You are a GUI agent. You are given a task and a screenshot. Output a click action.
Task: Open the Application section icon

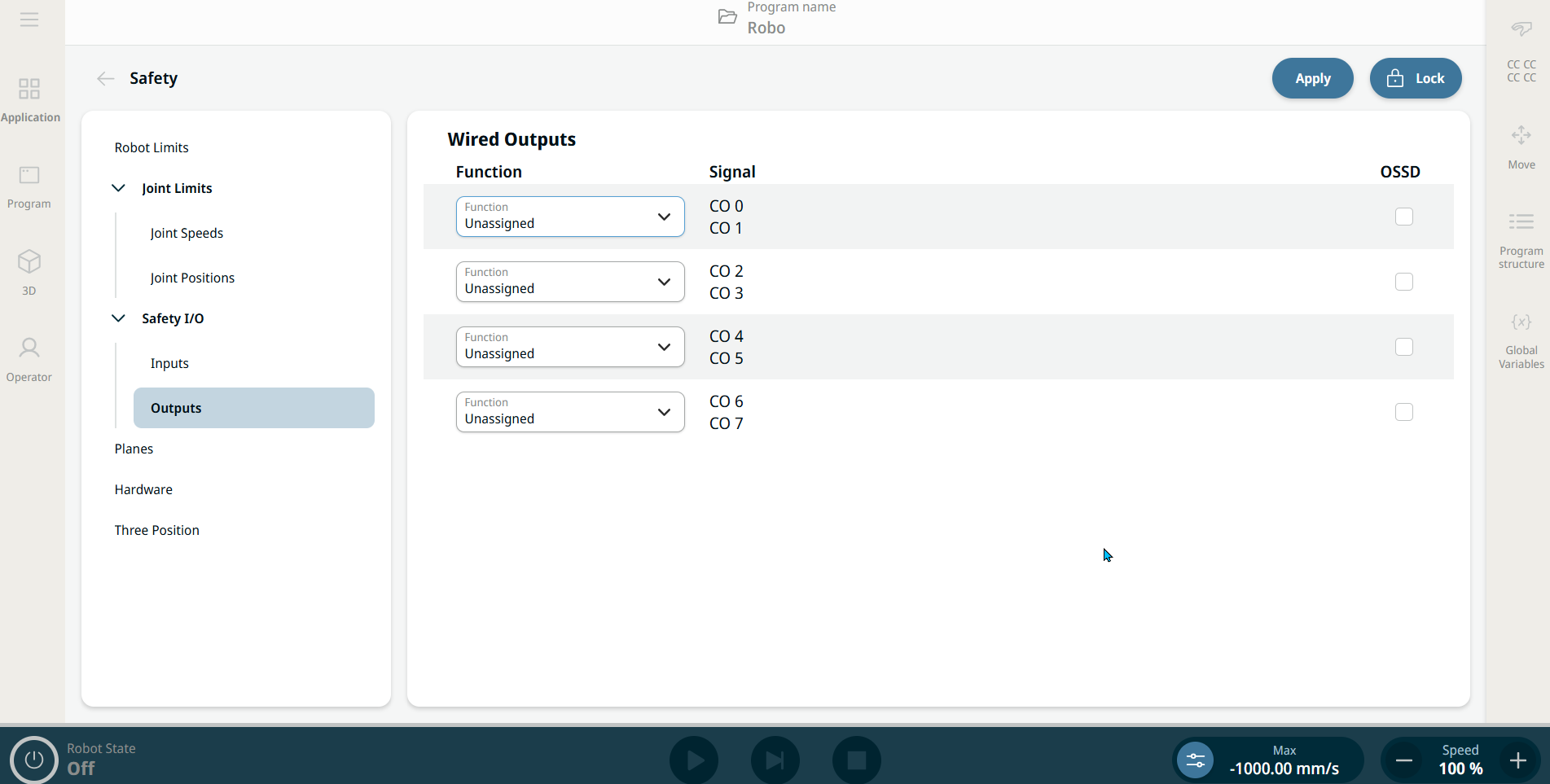click(x=29, y=89)
